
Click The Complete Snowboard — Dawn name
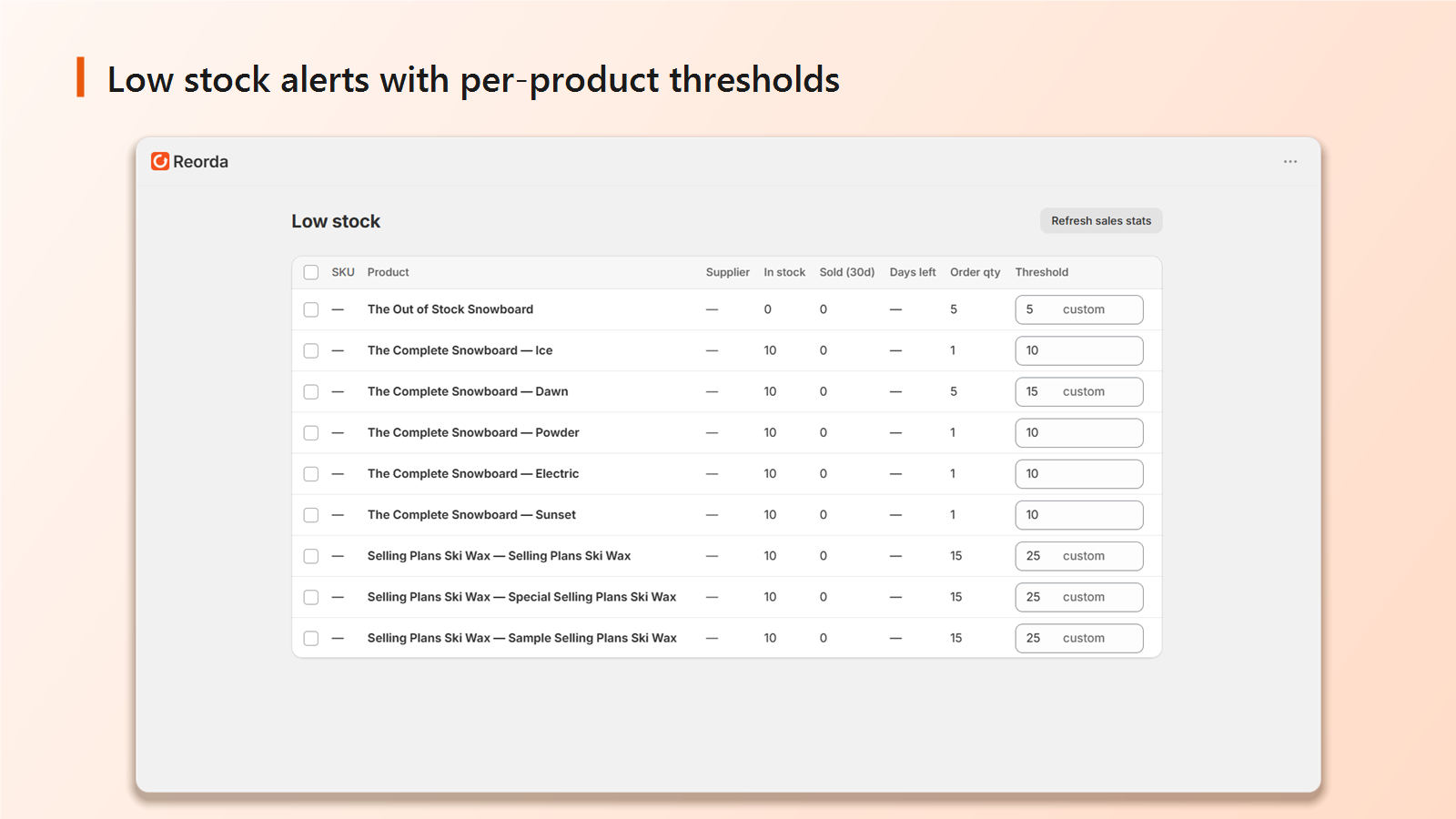coord(468,391)
